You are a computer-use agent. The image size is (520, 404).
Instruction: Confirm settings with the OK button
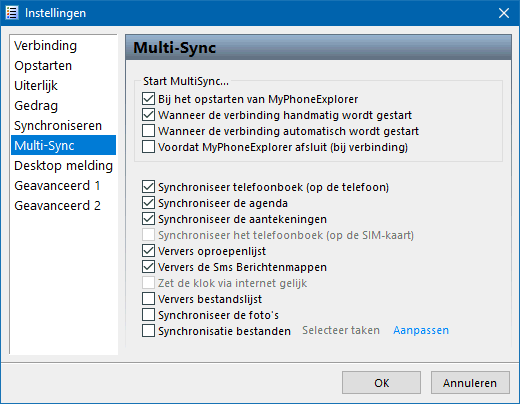(x=381, y=383)
